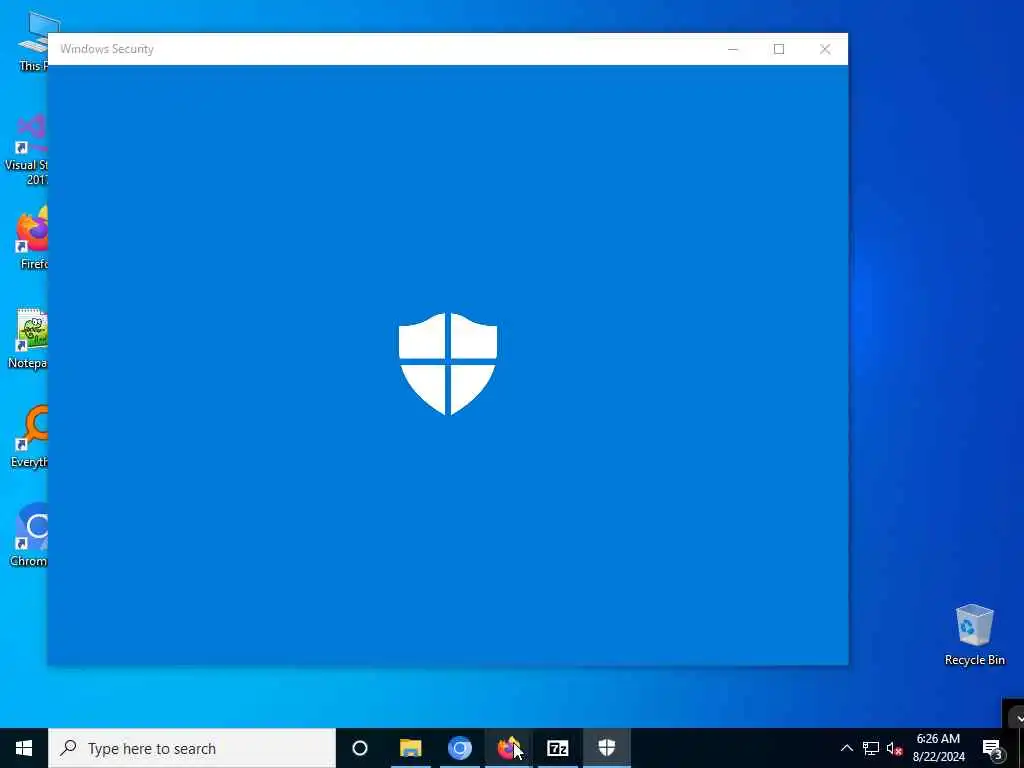1024x768 pixels.
Task: Click the Windows Security title bar text
Action: 106,49
